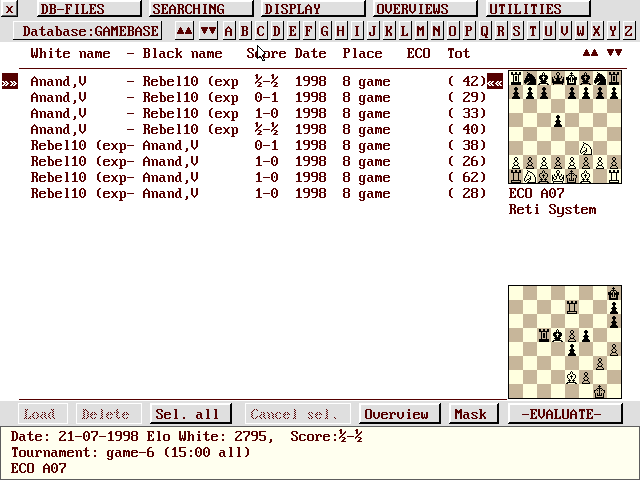This screenshot has width=640, height=480.
Task: Click the left row marker arrow icon
Action: click(x=10, y=82)
